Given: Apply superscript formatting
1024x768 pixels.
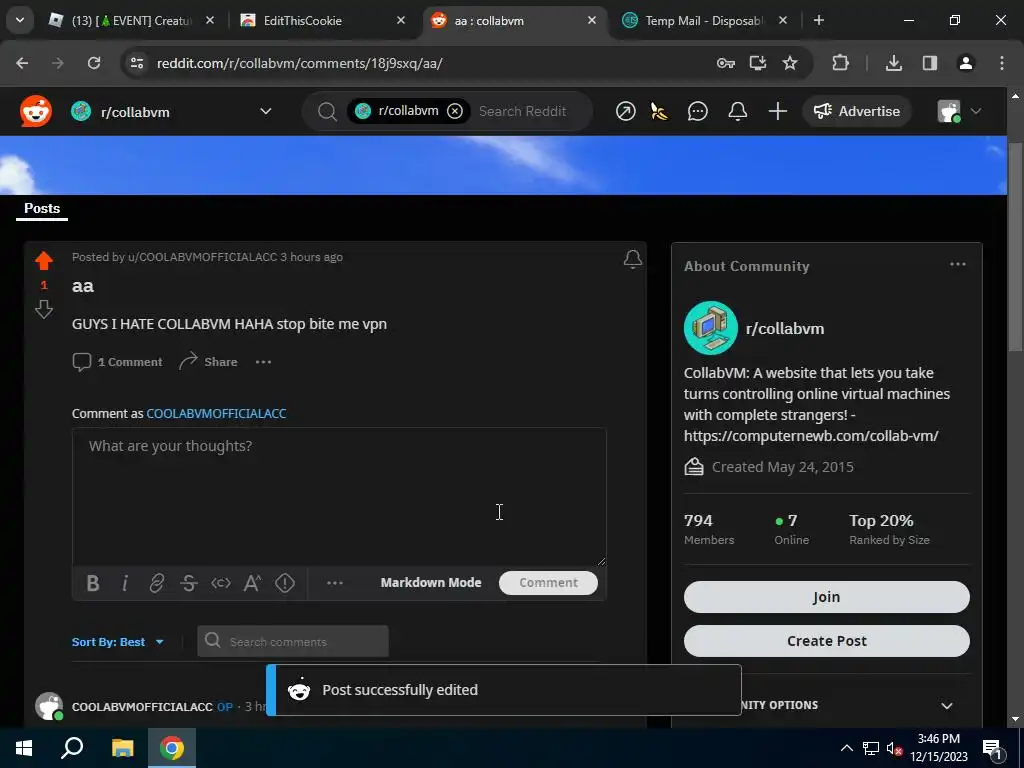Looking at the screenshot, I should point(253,583).
